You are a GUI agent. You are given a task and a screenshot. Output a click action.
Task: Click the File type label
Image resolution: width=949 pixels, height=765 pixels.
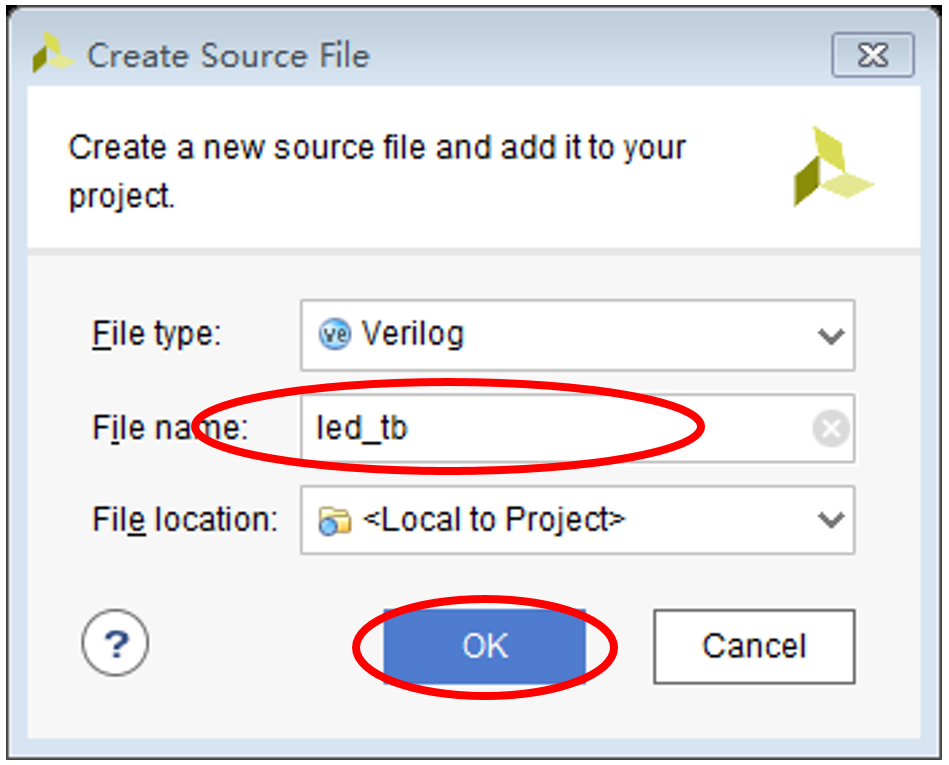[156, 333]
